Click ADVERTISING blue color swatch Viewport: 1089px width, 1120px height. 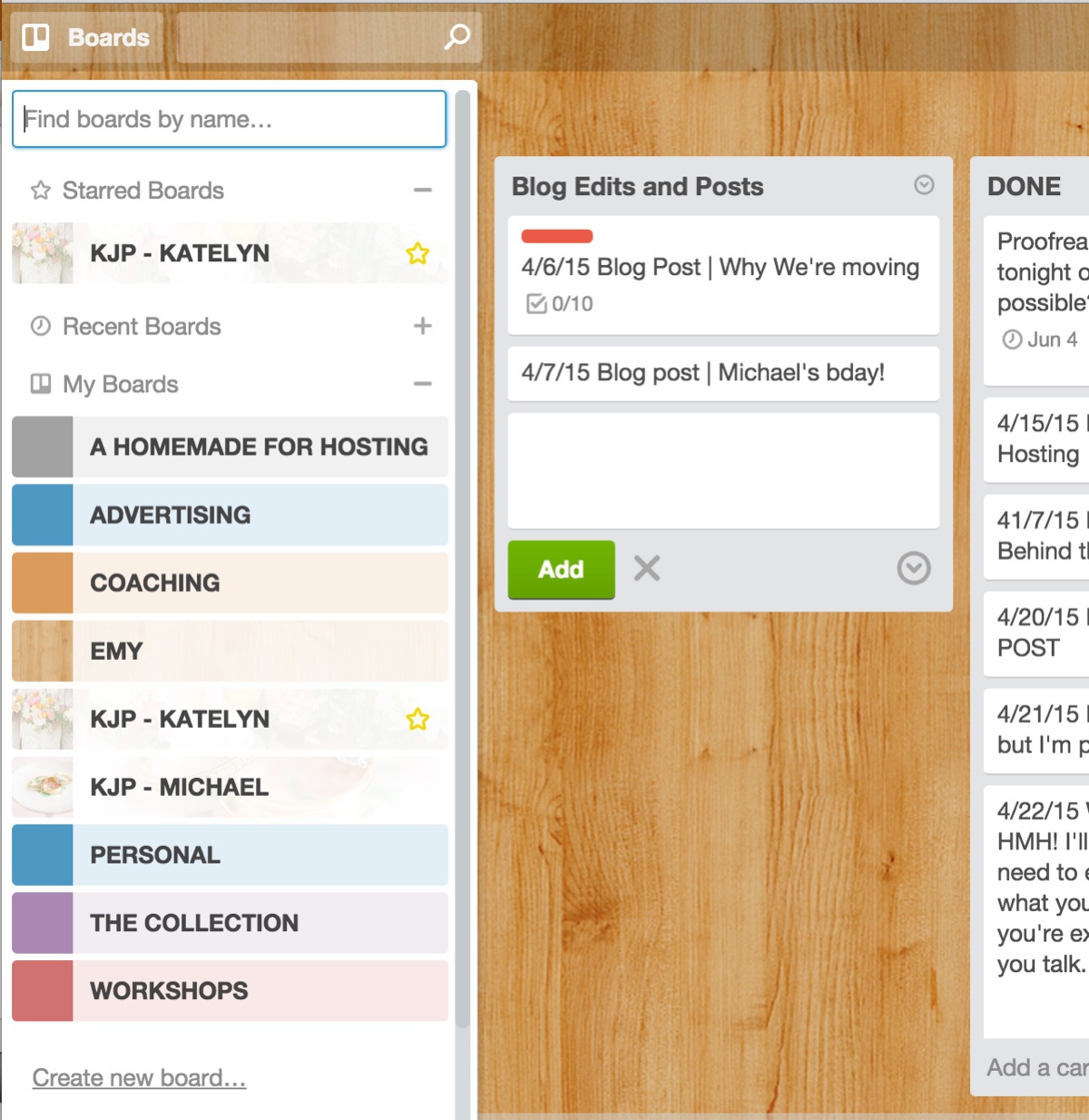tap(43, 515)
